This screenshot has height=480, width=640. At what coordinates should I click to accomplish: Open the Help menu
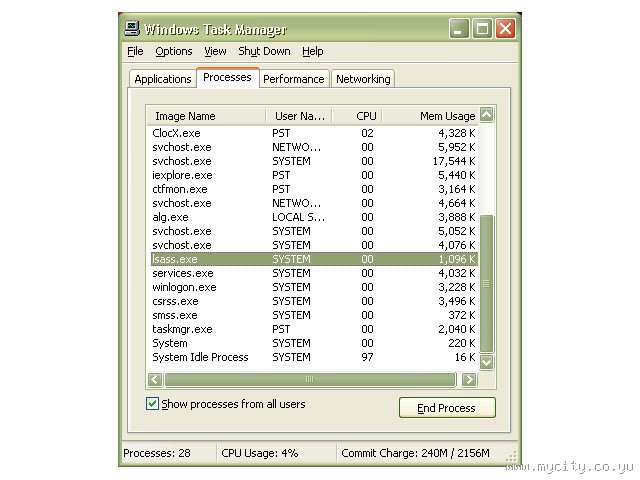[x=313, y=51]
